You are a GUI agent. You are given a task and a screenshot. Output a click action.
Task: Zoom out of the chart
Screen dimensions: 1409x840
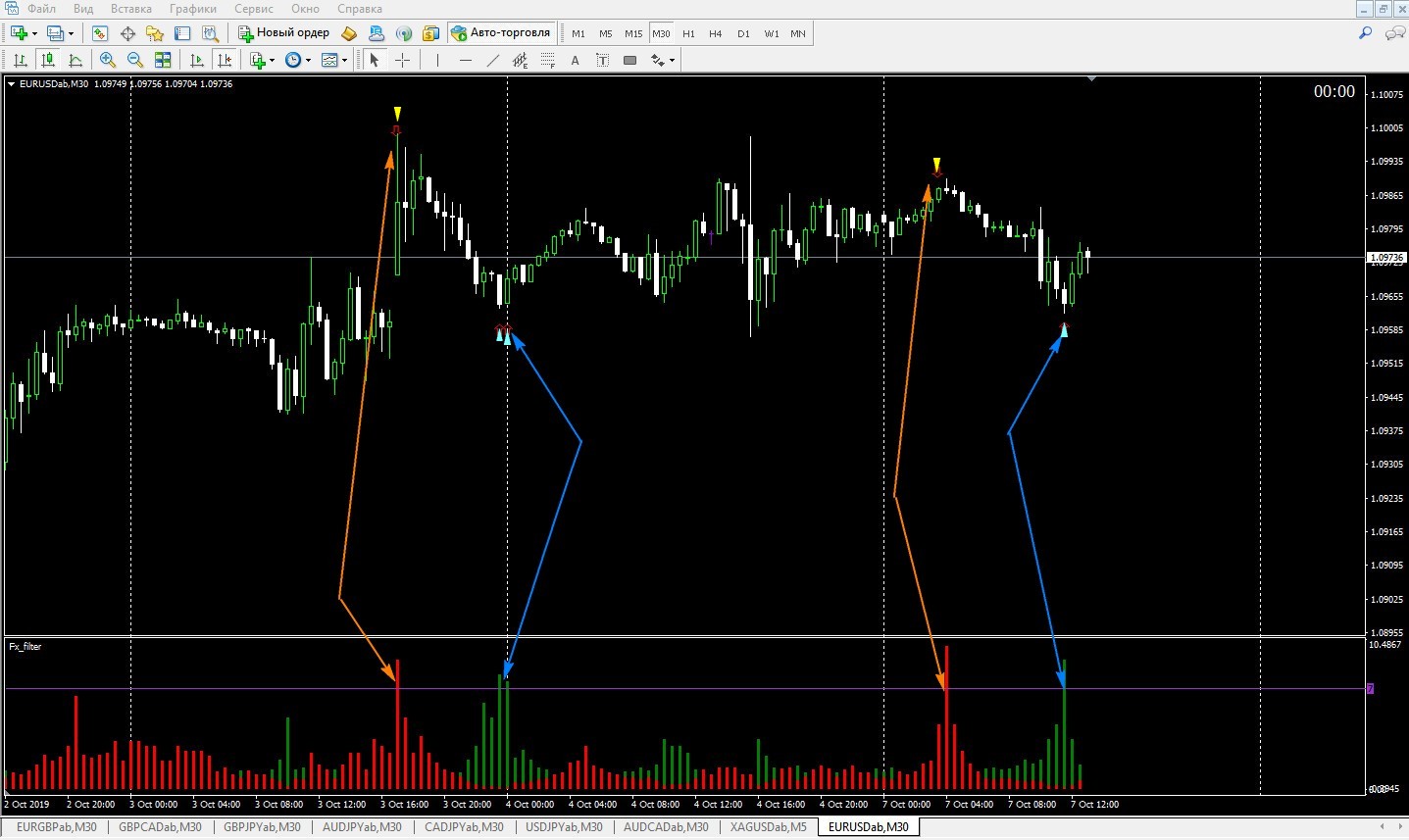(135, 60)
